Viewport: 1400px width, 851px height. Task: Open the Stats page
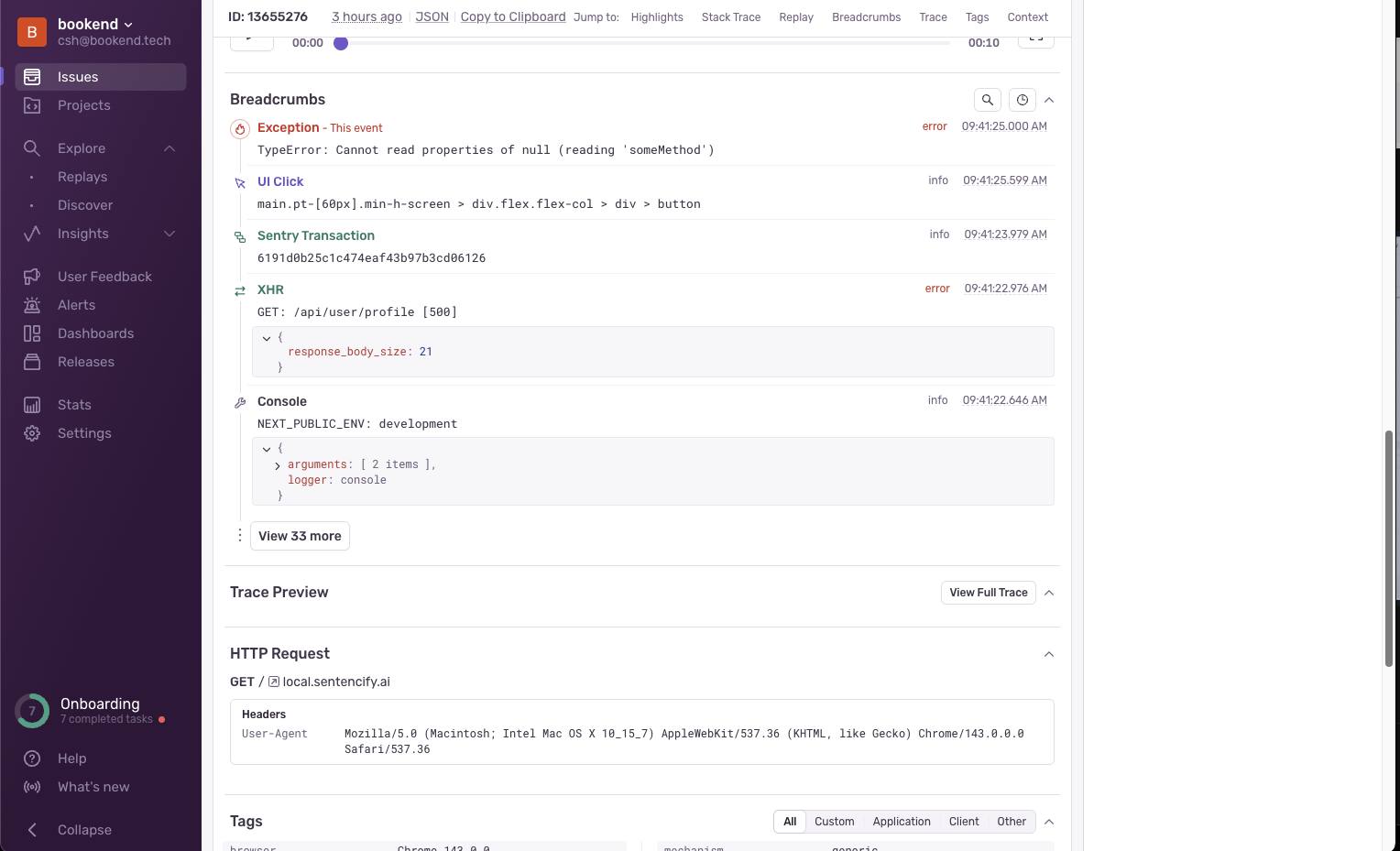pos(74,405)
